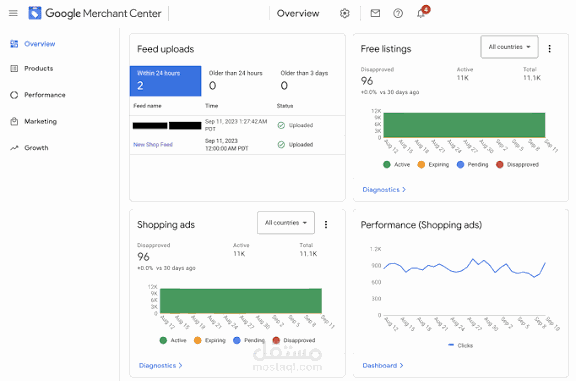Click Expiring legend swatch in Shopping ads
Screen dimensions: 576x381
click(x=198, y=340)
